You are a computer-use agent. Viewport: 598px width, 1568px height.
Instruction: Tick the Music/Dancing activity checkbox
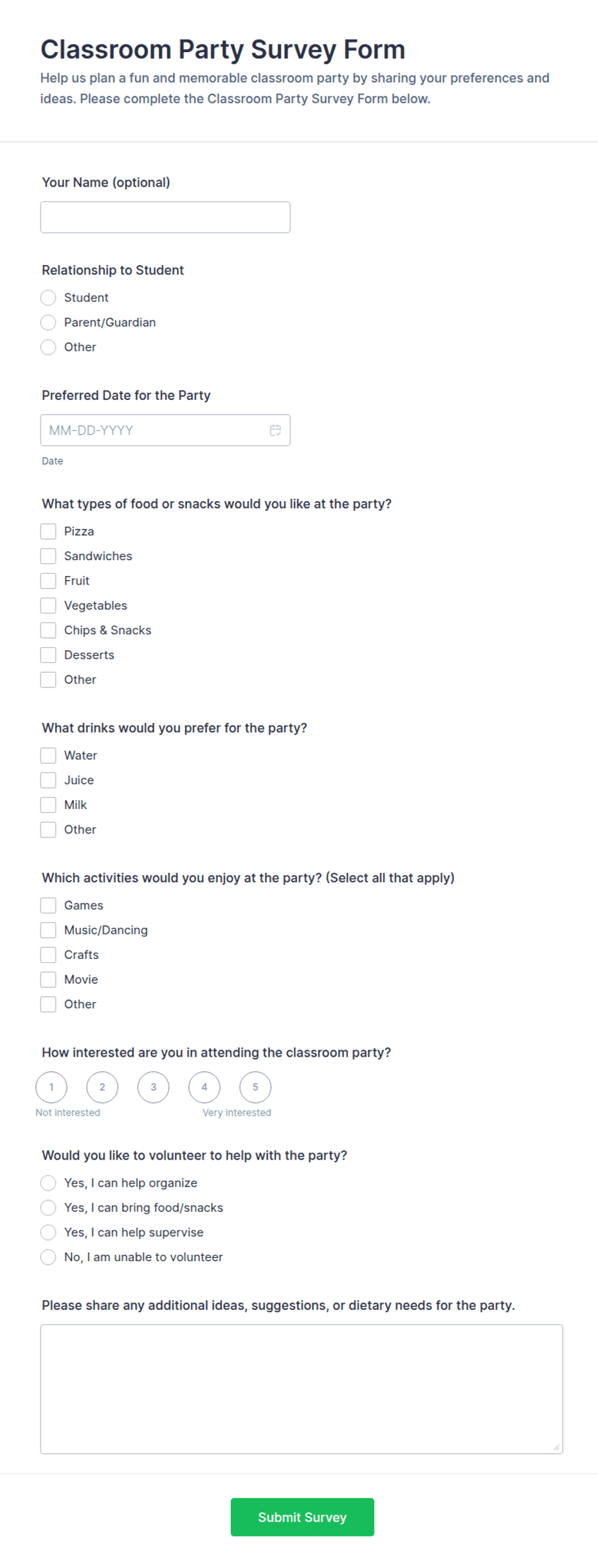(48, 930)
